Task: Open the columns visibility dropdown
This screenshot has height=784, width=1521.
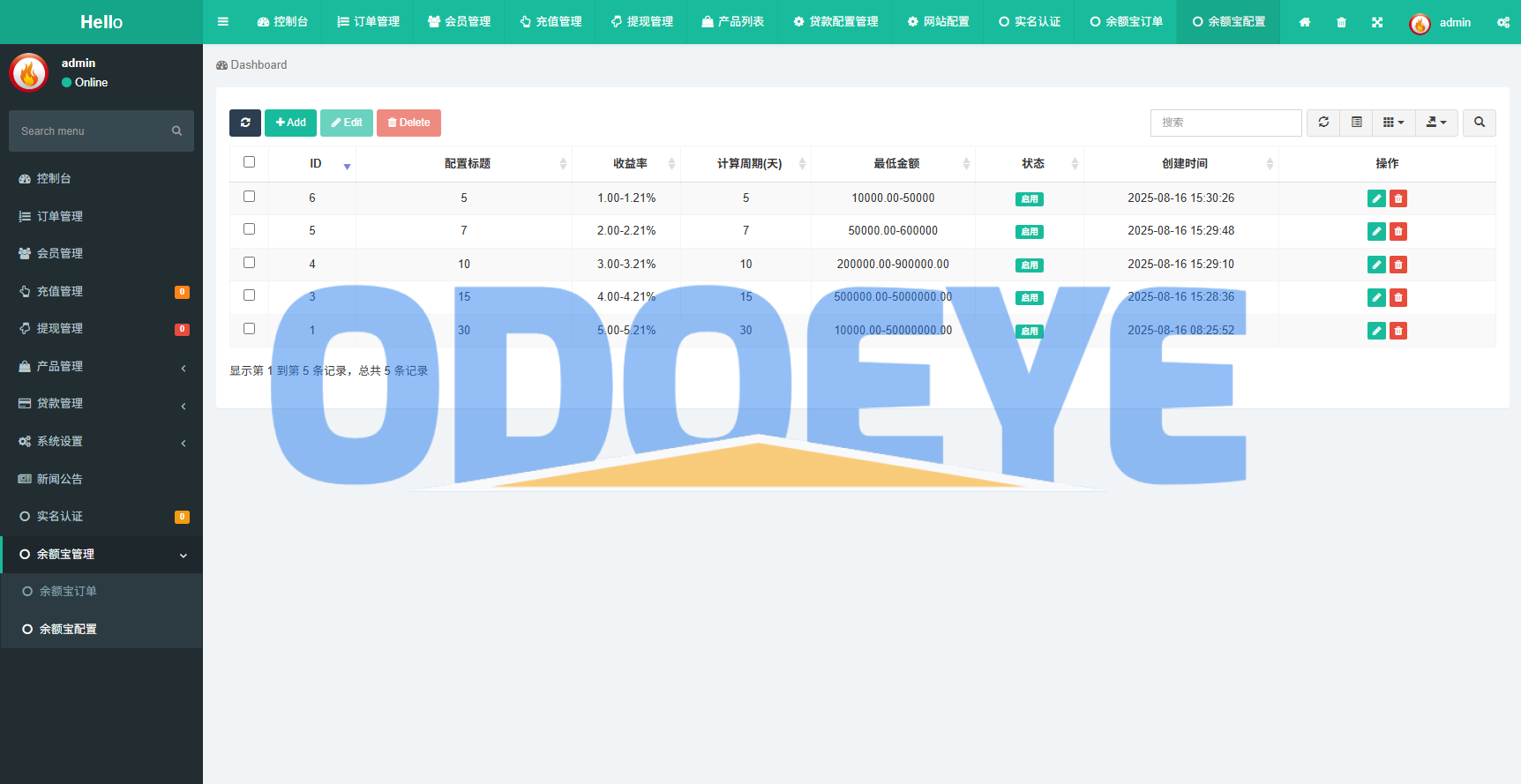Action: click(x=1394, y=123)
